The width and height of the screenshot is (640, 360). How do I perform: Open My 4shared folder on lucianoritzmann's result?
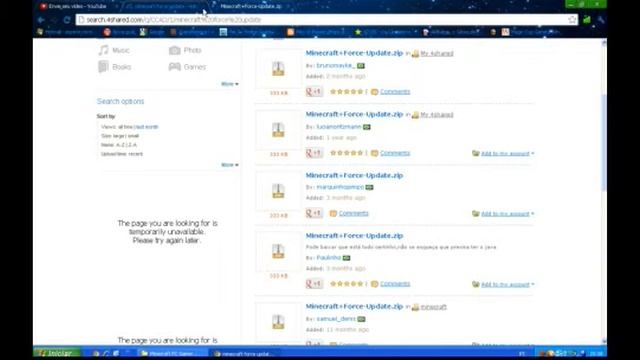click(437, 115)
